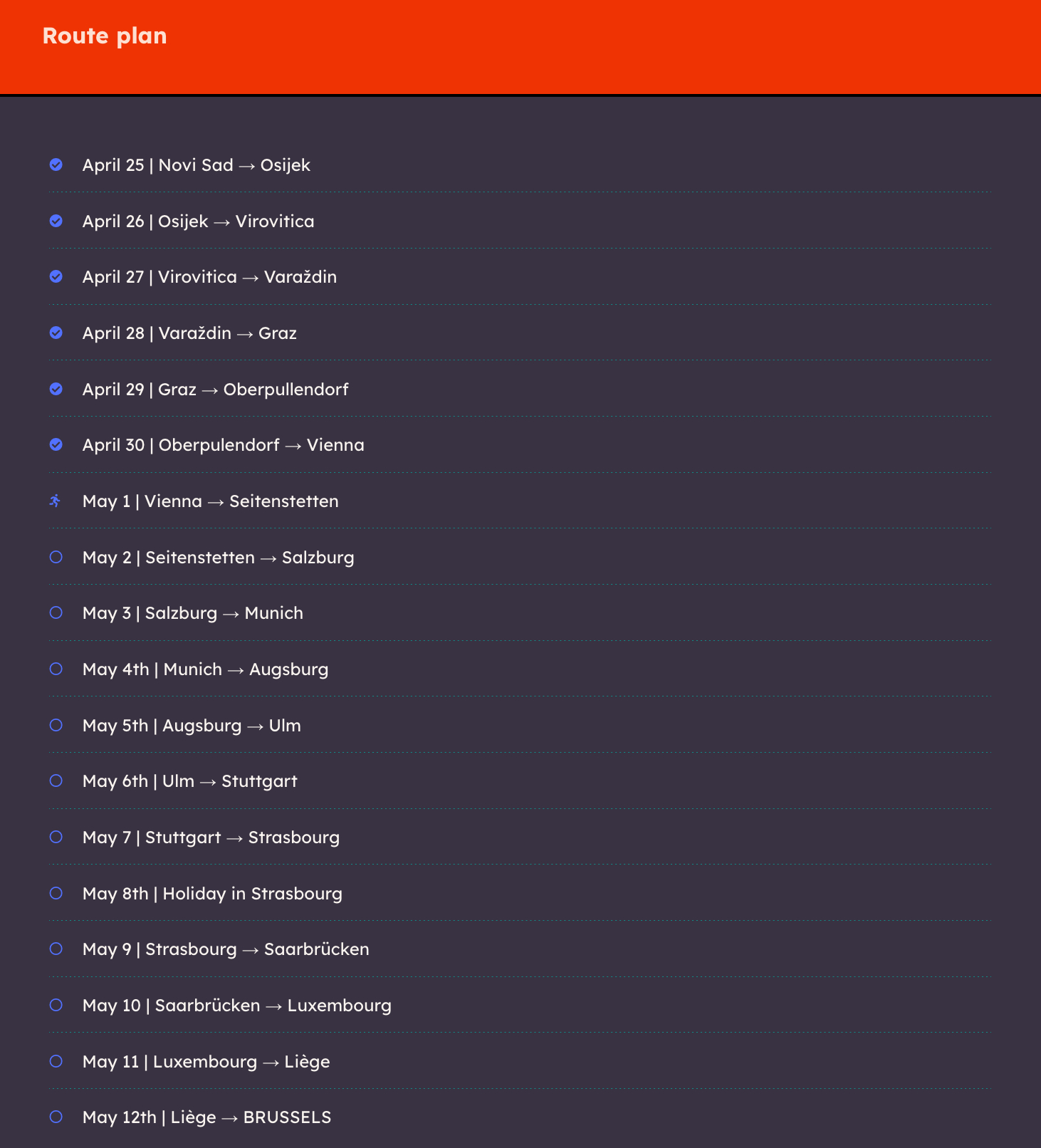Click the circle marker for May 8th holiday
1041x1148 pixels.
point(56,893)
